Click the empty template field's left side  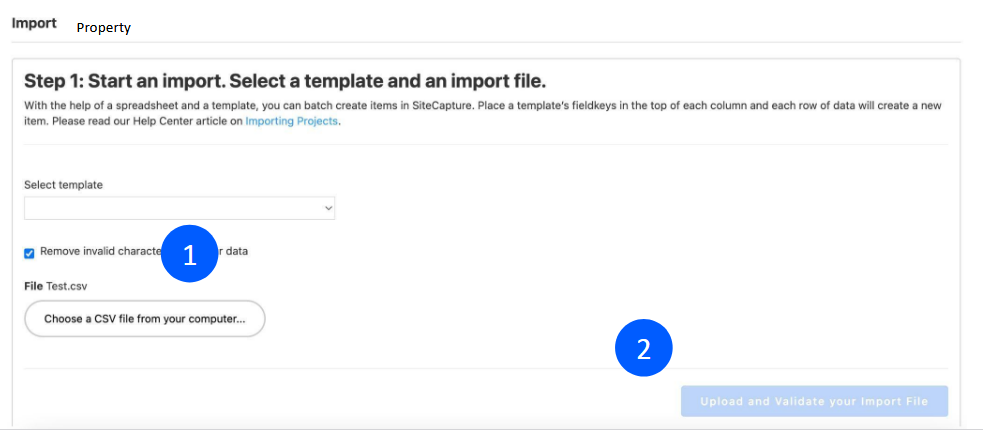(60, 208)
